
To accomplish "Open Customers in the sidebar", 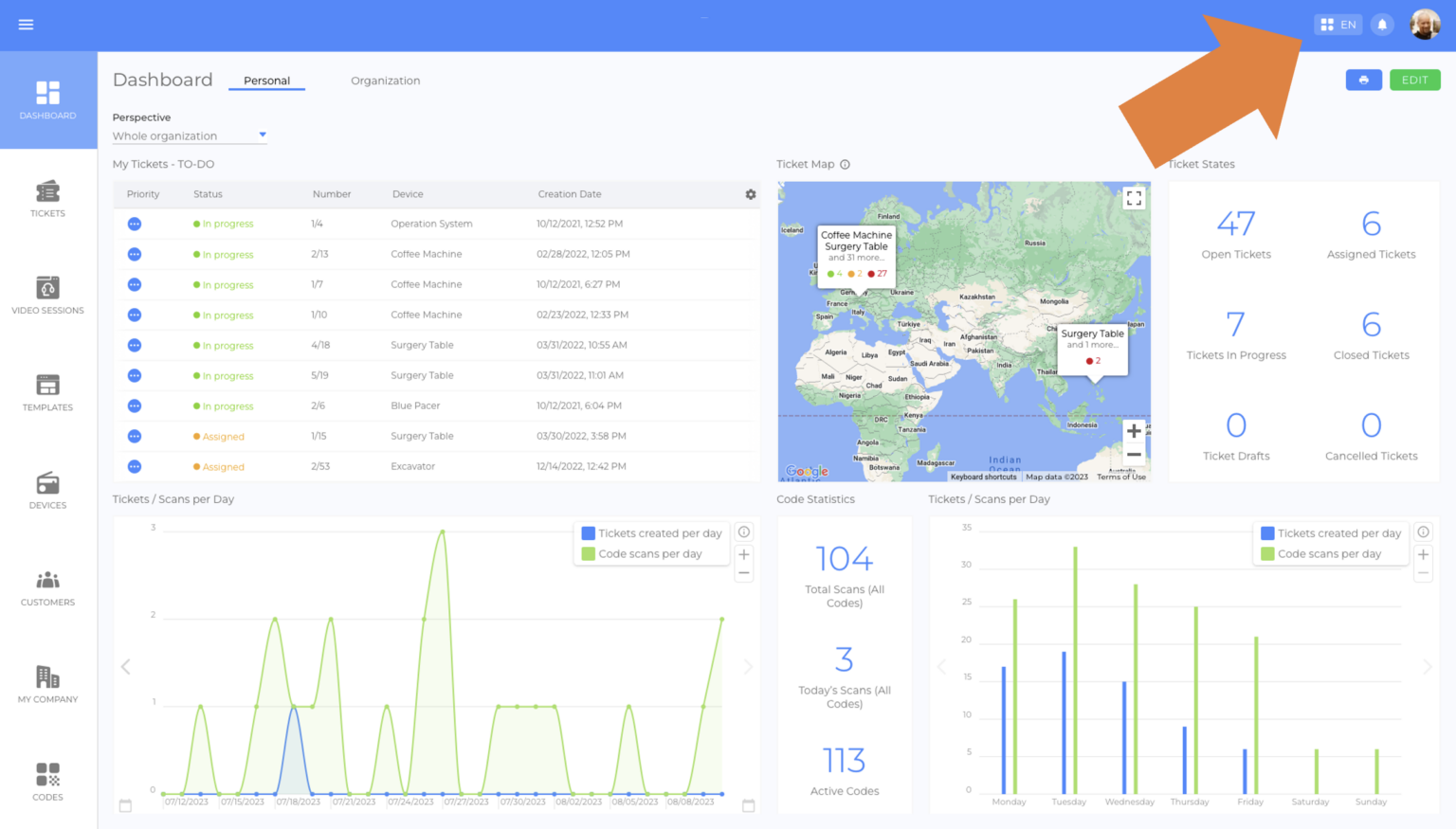I will pyautogui.click(x=47, y=588).
